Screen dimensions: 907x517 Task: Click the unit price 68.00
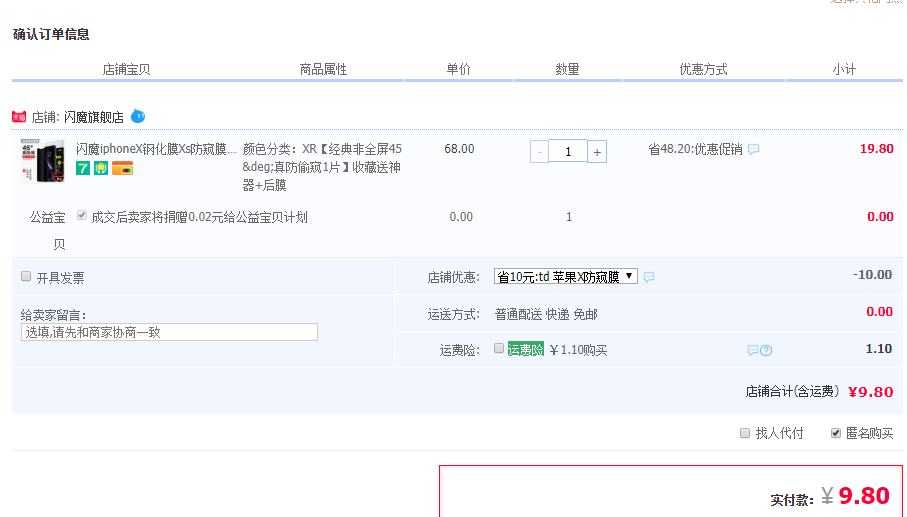459,149
